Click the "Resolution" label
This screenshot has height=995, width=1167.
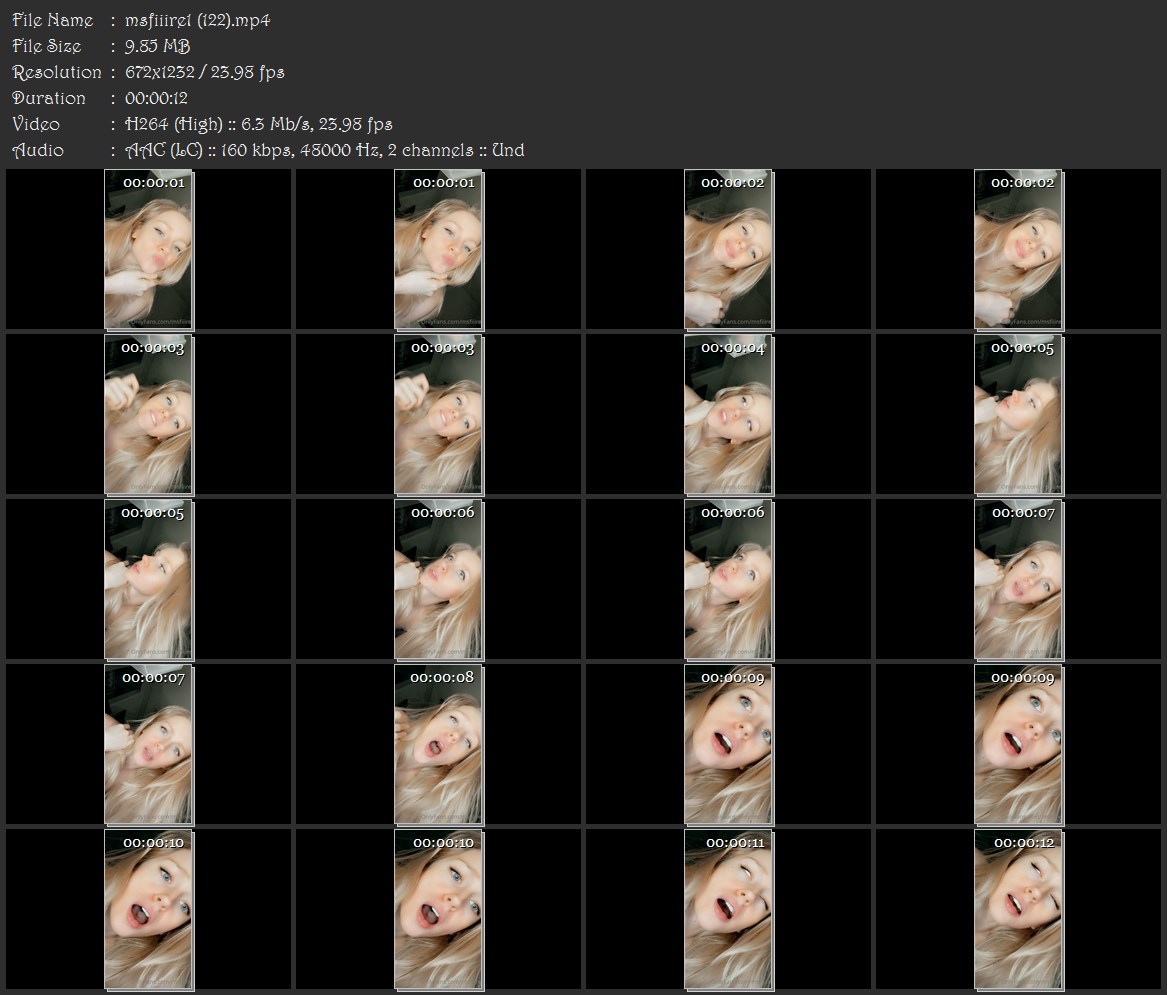pyautogui.click(x=57, y=72)
